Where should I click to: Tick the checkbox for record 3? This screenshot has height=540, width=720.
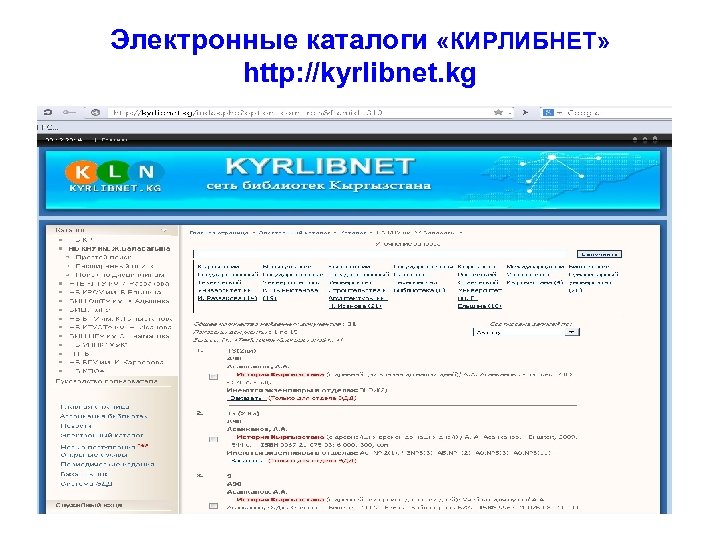pos(214,506)
